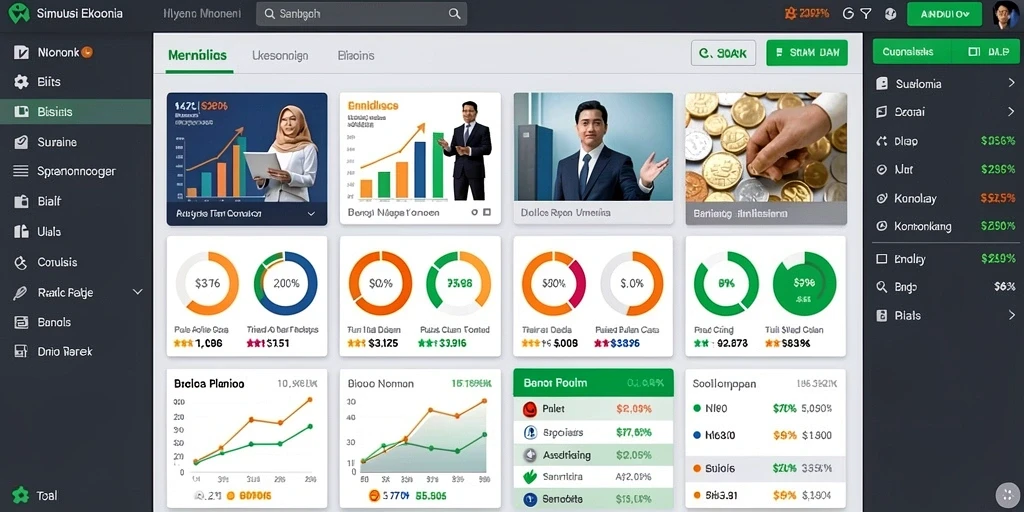The width and height of the screenshot is (1024, 512).
Task: Click the Simulusi Ekoonia logo icon
Action: [19, 14]
